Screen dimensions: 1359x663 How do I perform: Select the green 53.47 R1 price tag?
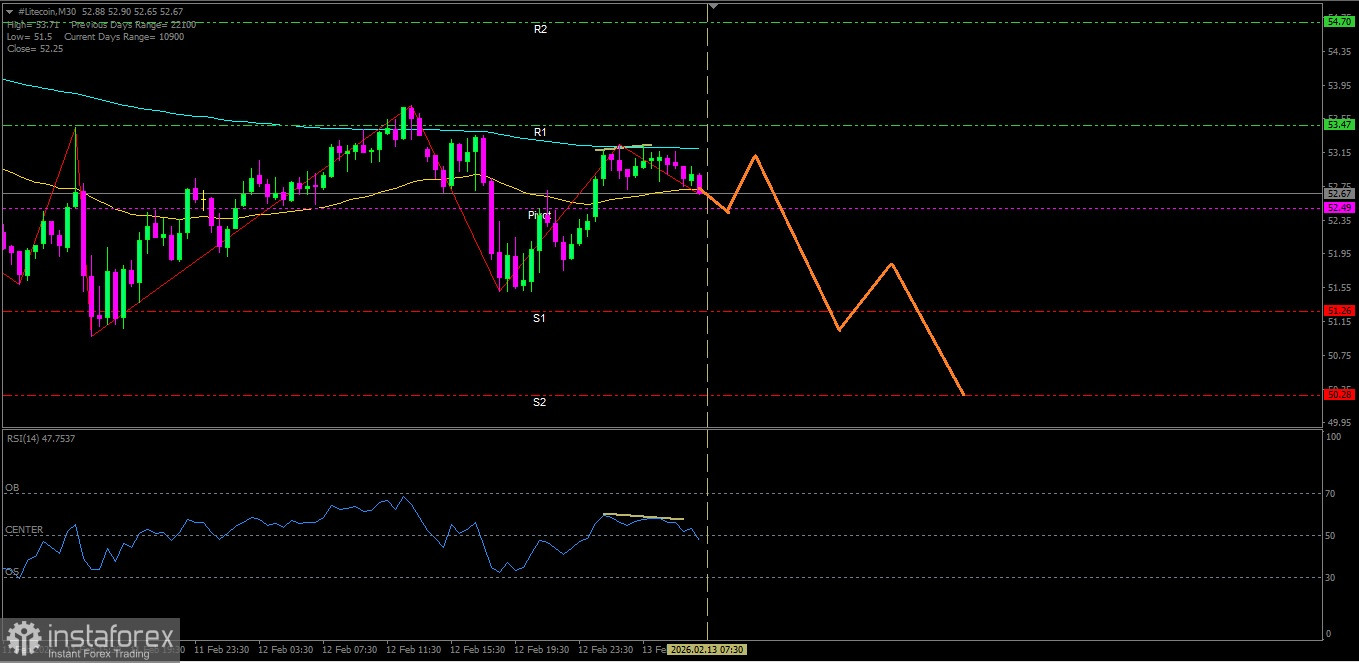(x=1337, y=125)
